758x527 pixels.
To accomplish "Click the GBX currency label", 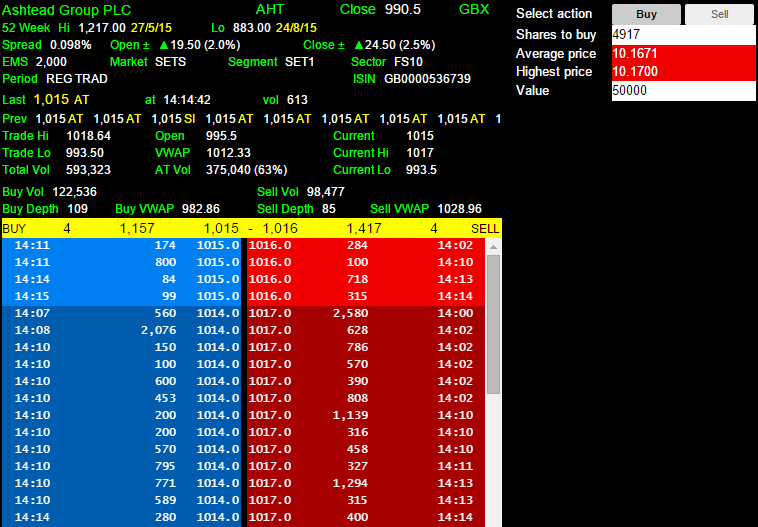I will tap(474, 10).
